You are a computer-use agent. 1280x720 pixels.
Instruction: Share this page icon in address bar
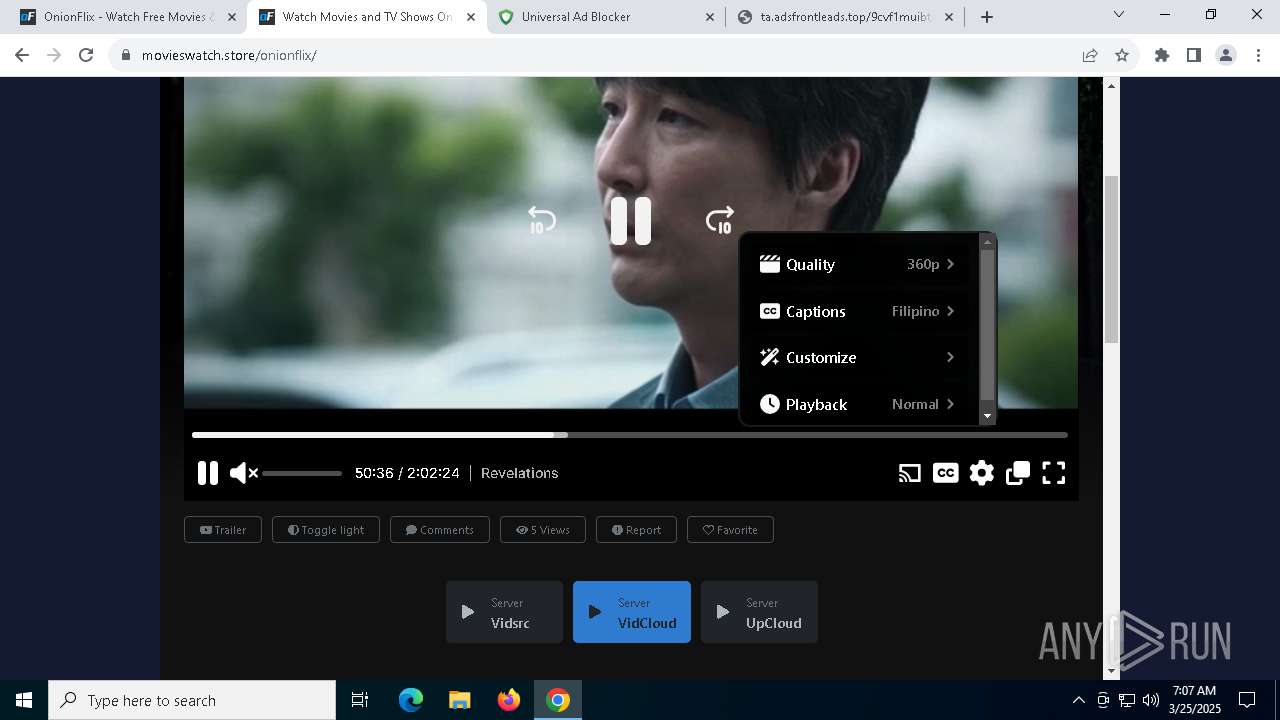1090,55
